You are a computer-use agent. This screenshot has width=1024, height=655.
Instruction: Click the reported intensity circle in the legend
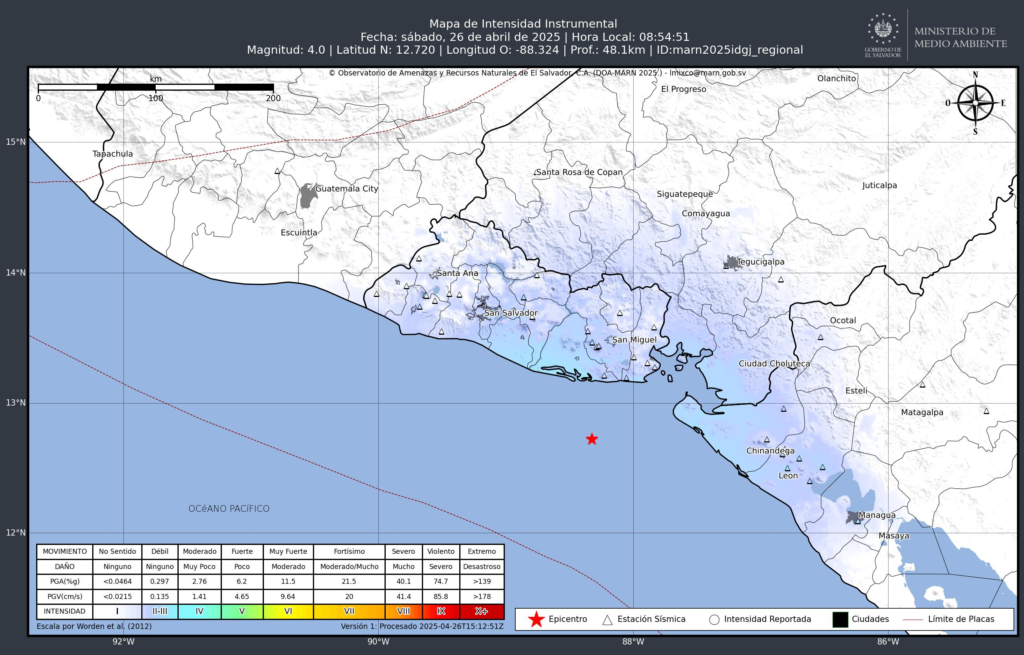pyautogui.click(x=714, y=620)
